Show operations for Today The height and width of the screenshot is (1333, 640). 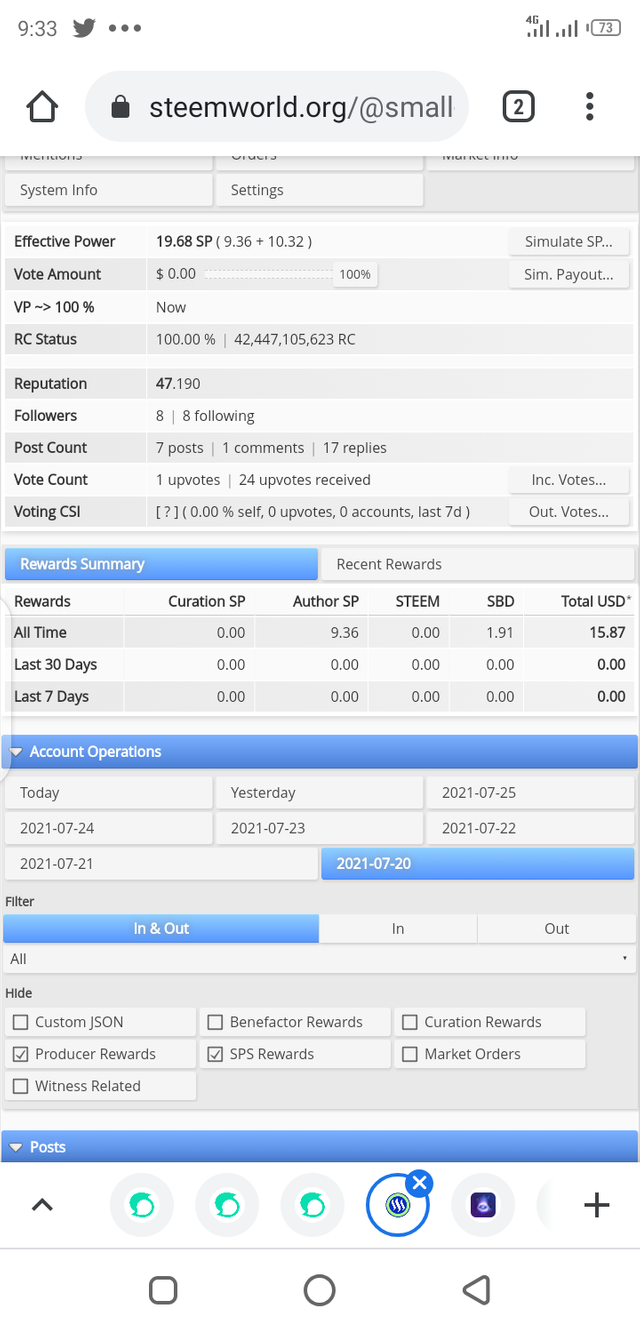109,793
